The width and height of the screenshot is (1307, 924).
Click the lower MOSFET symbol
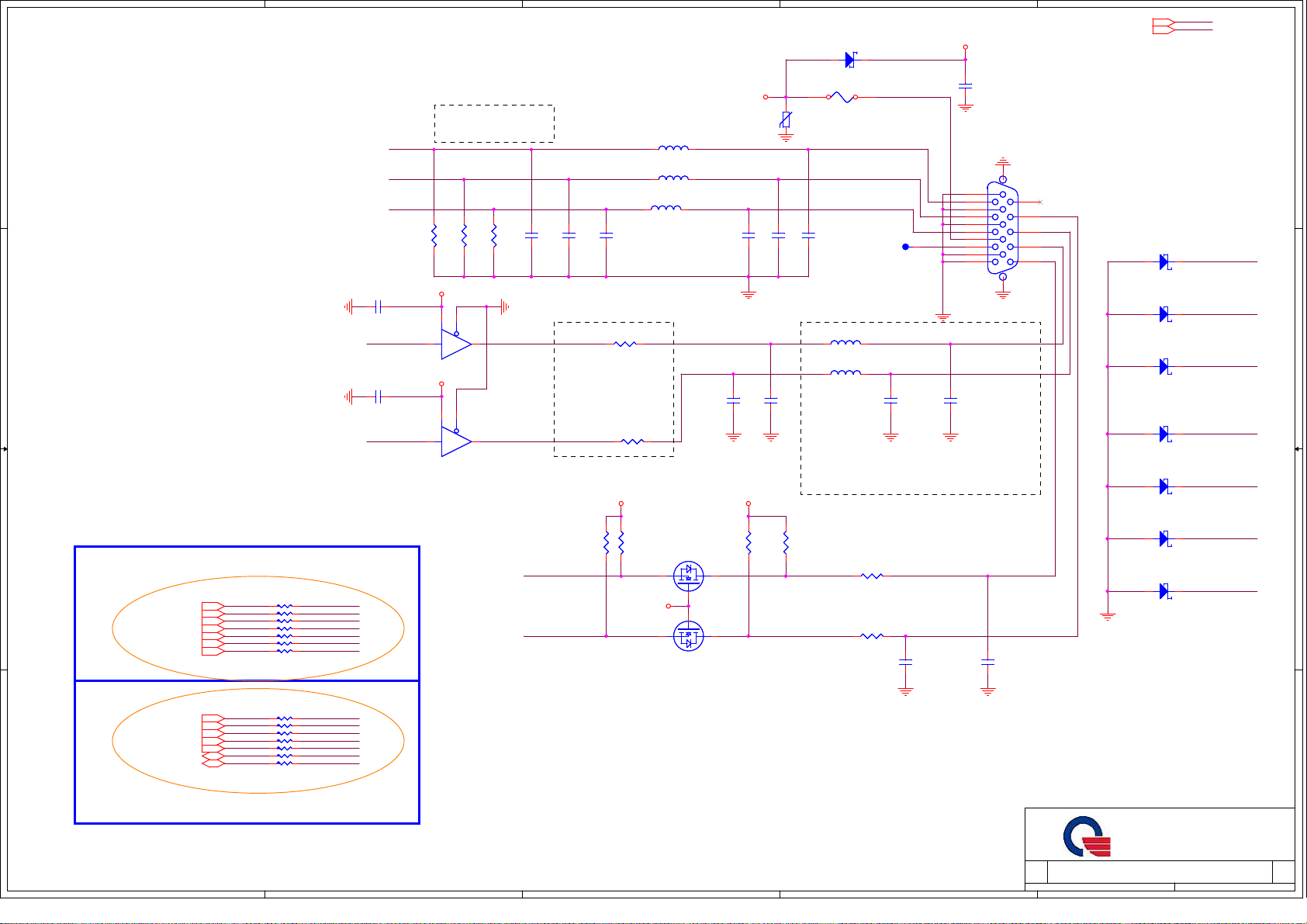(x=688, y=636)
